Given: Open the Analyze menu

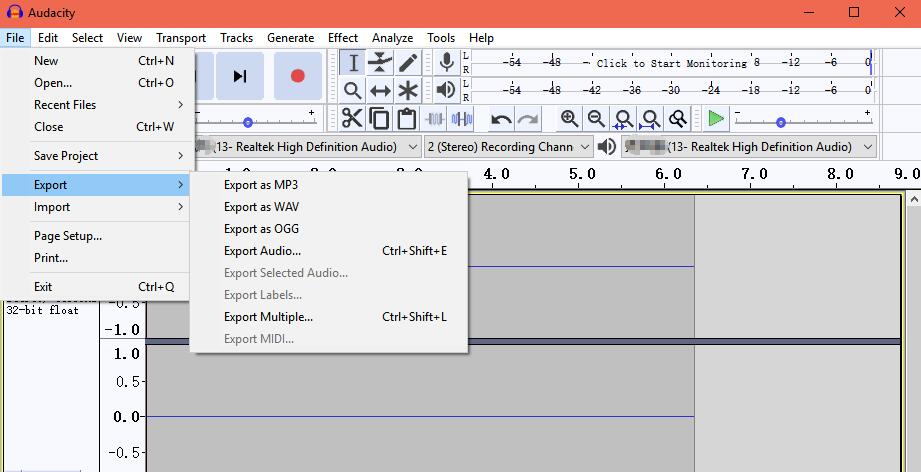Looking at the screenshot, I should [x=392, y=38].
